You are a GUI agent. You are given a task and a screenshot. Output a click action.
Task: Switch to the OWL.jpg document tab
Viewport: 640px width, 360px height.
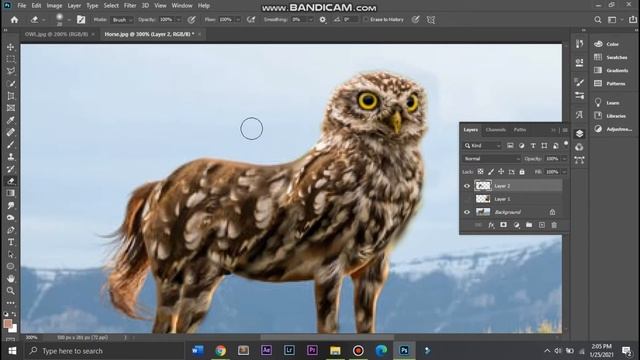[56, 34]
